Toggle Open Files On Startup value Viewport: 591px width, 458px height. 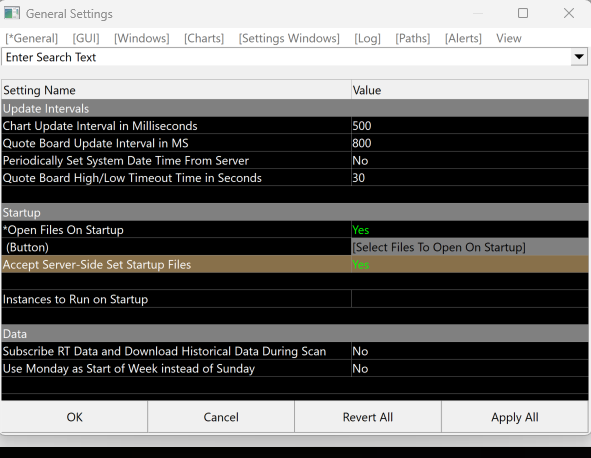tap(469, 230)
